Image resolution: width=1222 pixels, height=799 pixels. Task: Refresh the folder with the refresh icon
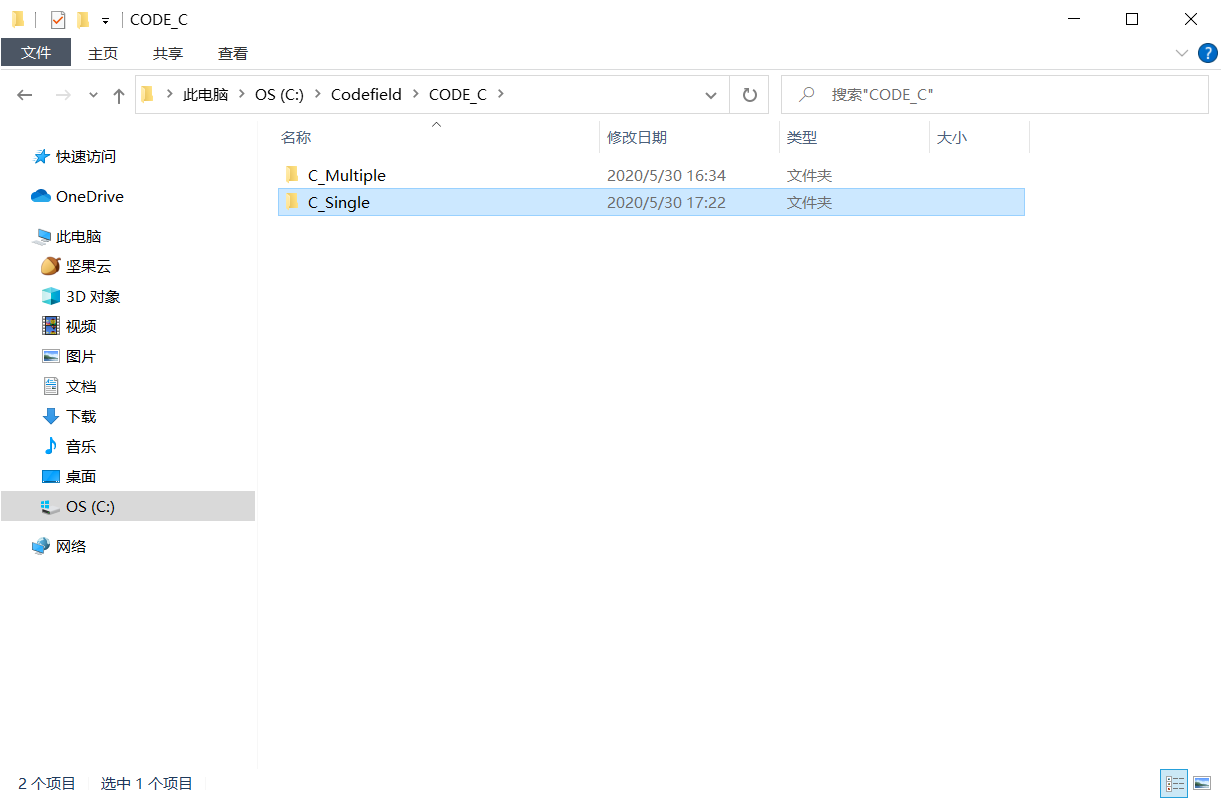pyautogui.click(x=749, y=94)
